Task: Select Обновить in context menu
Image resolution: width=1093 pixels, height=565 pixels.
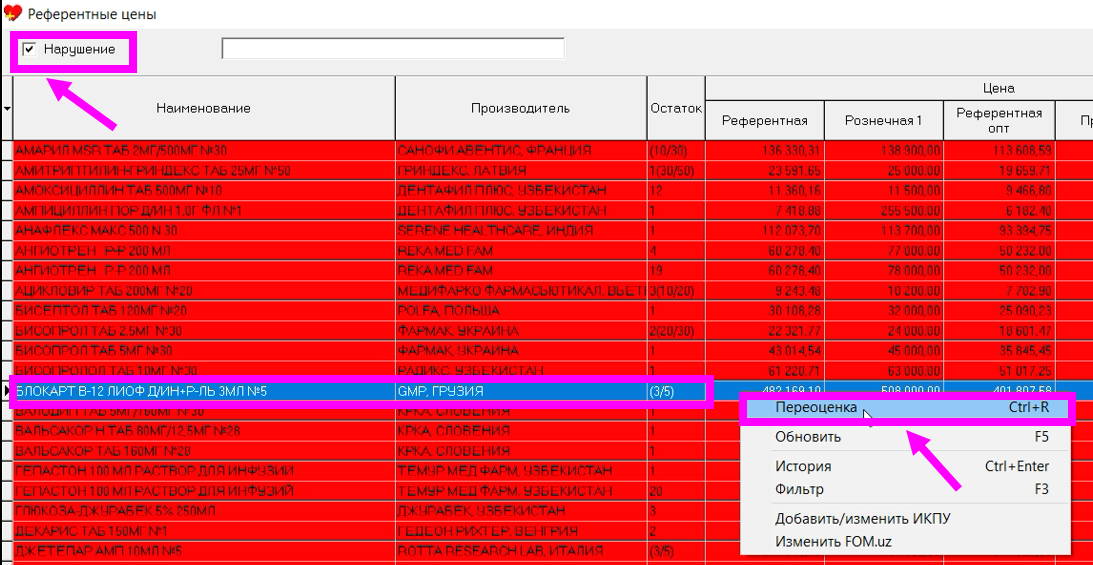Action: click(908, 438)
